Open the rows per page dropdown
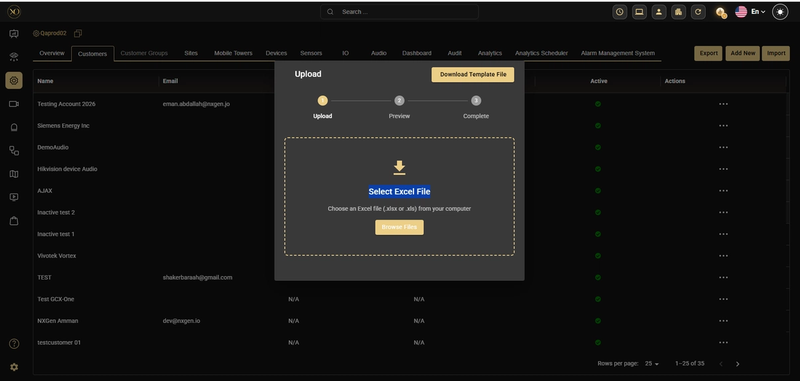 tap(652, 364)
